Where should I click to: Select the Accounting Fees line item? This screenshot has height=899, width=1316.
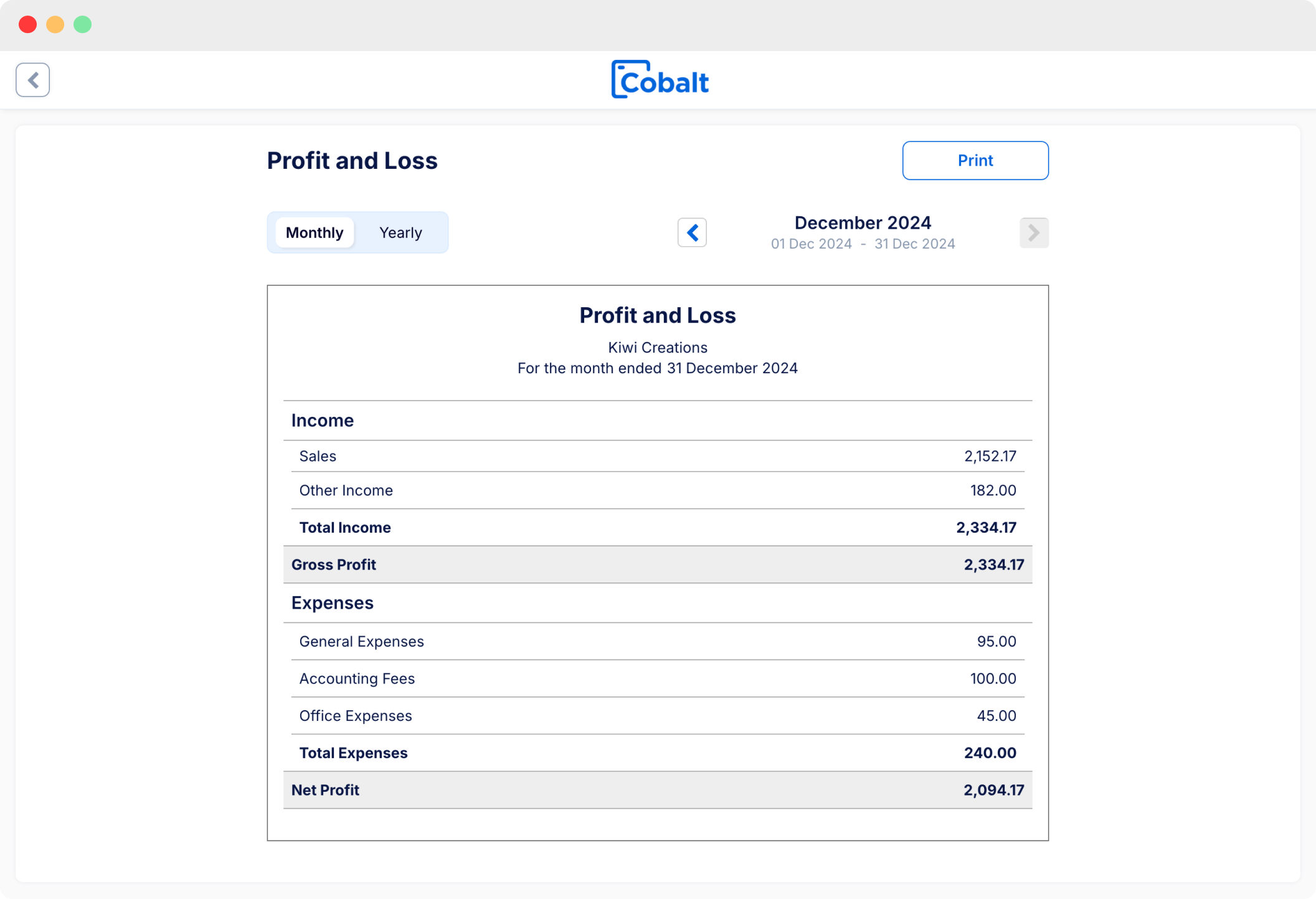pos(657,678)
